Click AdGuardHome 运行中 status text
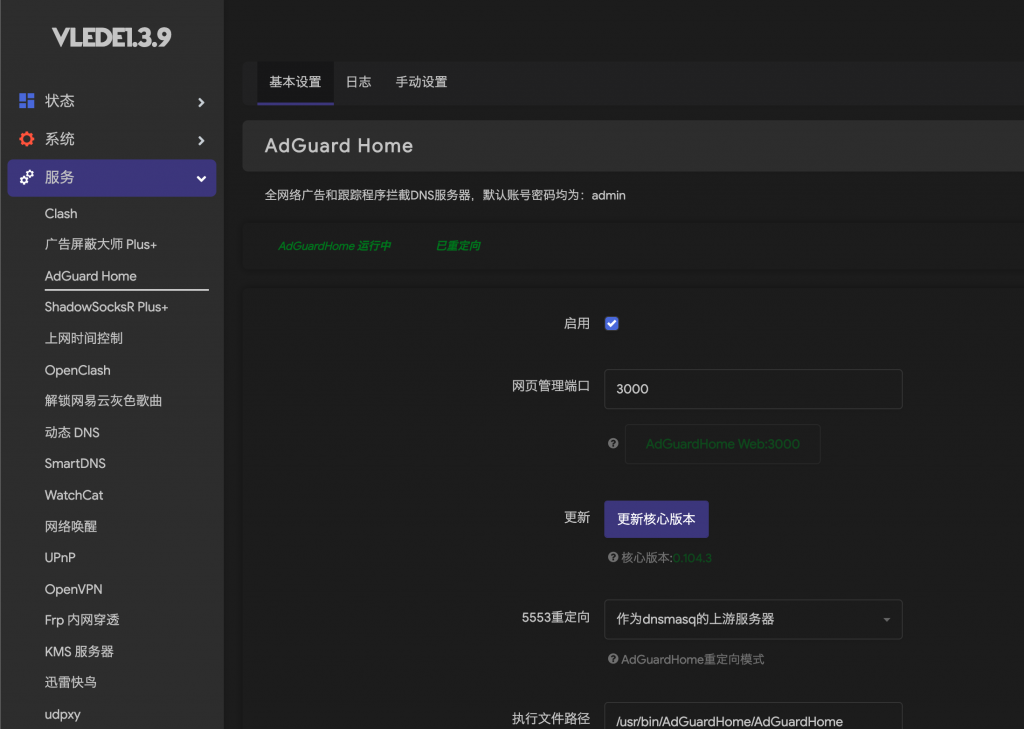 pyautogui.click(x=334, y=246)
